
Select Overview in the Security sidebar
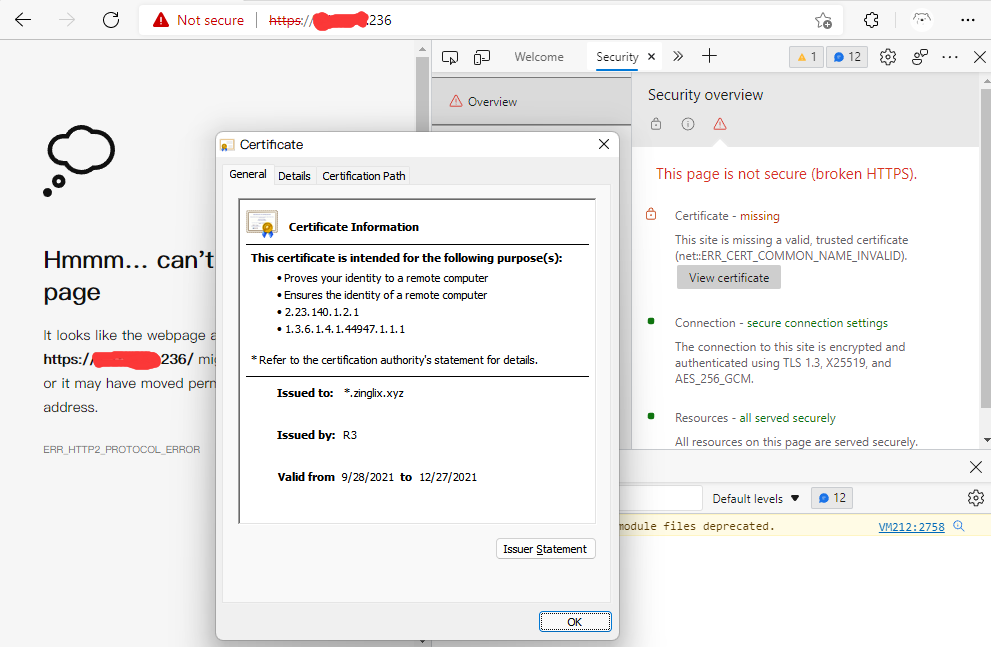pyautogui.click(x=492, y=101)
